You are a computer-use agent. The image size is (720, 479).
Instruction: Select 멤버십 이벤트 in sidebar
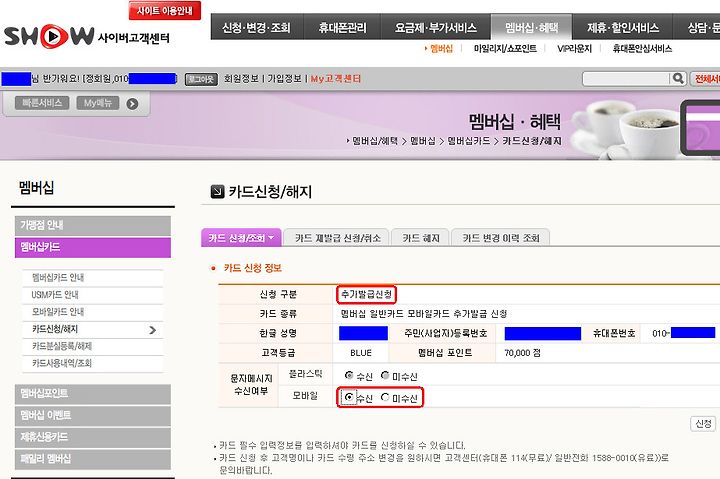[93, 415]
